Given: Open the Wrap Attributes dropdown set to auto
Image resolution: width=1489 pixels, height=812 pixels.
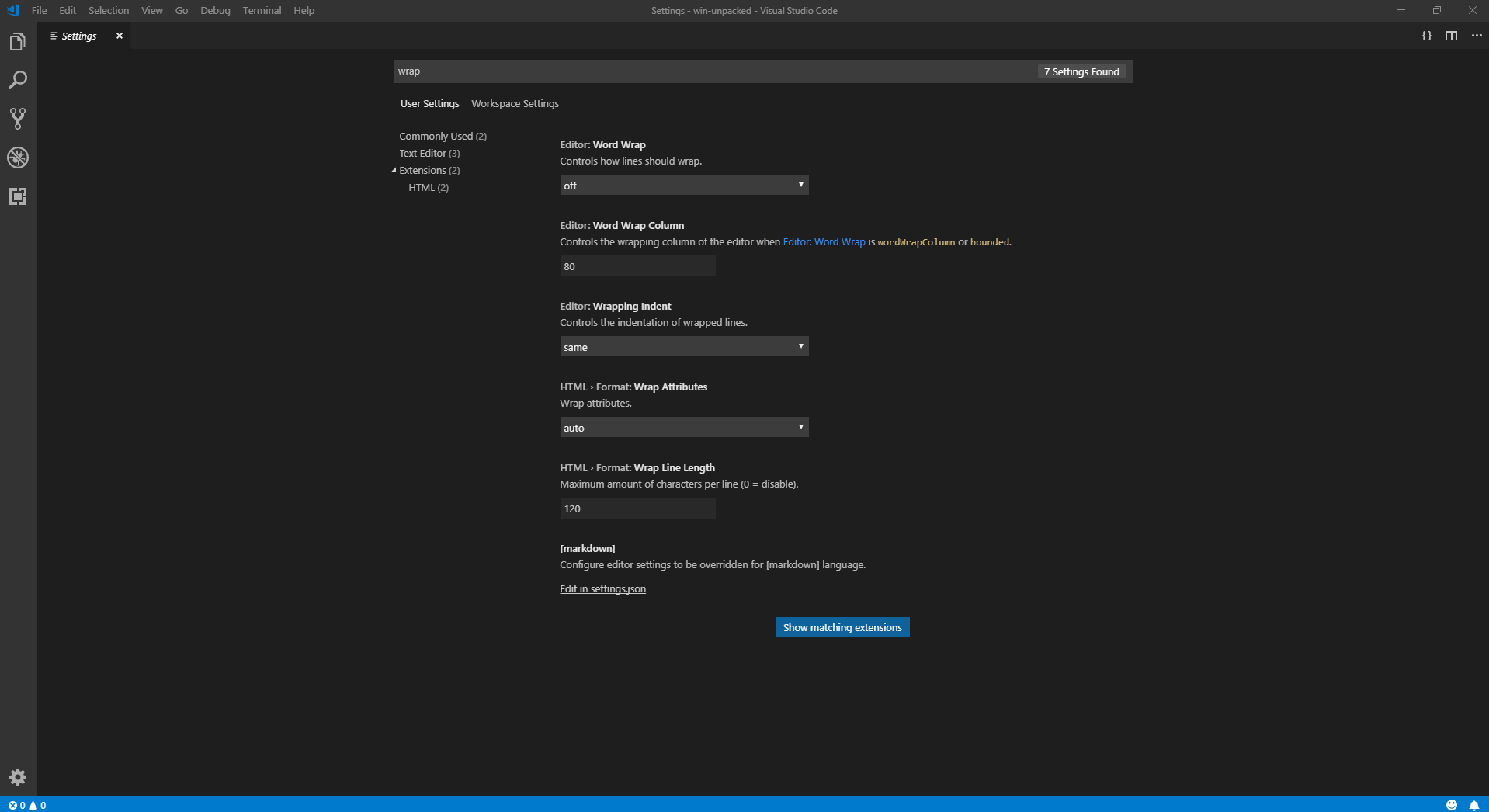Looking at the screenshot, I should (x=684, y=427).
